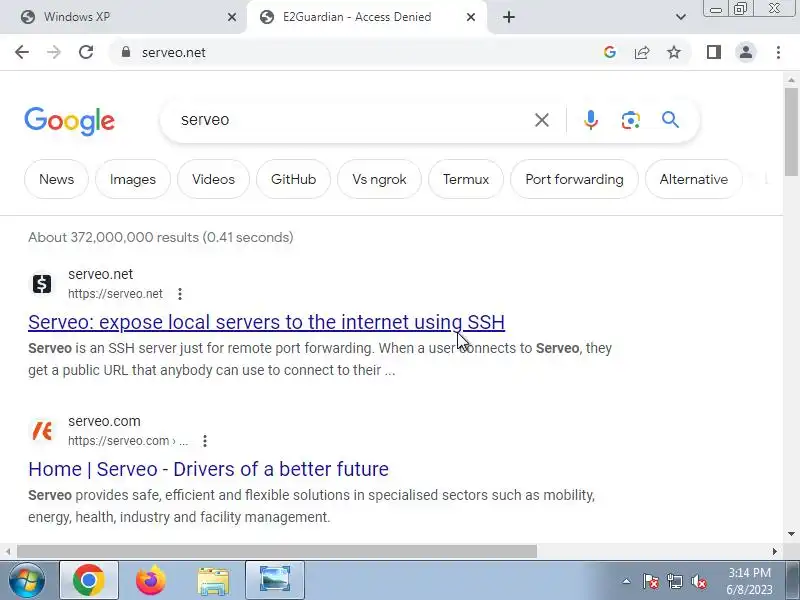Image resolution: width=800 pixels, height=600 pixels.
Task: Open network status tray icon
Action: [675, 581]
